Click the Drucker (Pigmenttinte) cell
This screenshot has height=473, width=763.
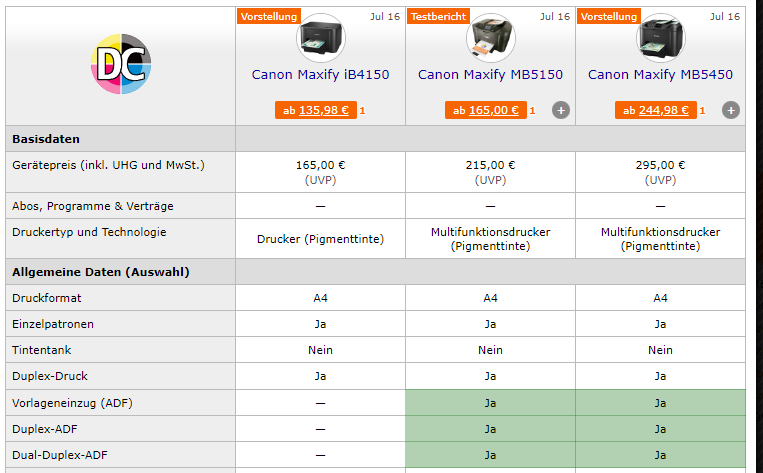tap(320, 239)
